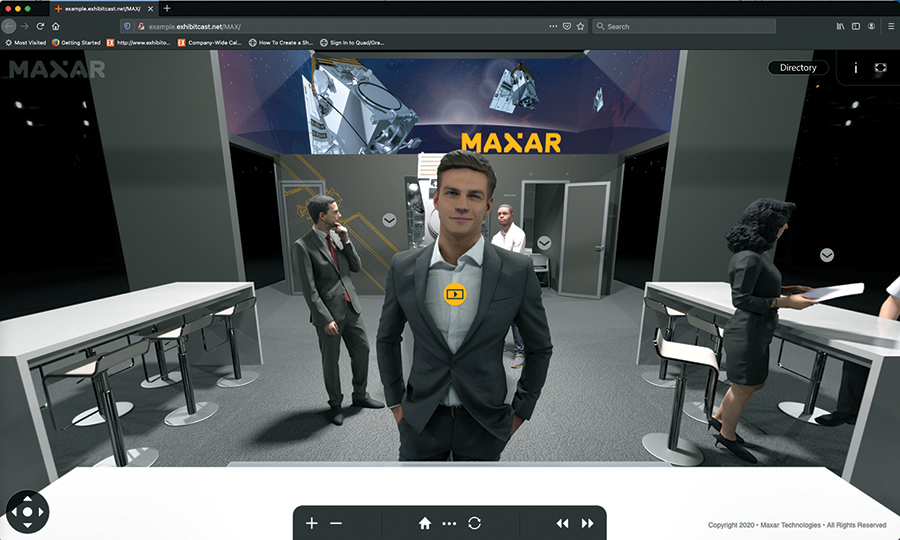Open Sign In to Quad/Gra... bookmark

[x=352, y=42]
